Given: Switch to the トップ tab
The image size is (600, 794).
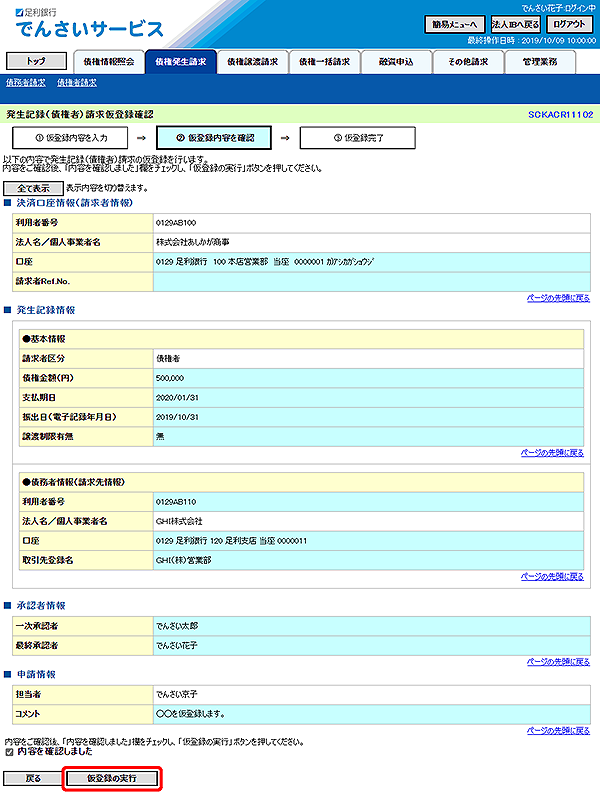Looking at the screenshot, I should (35, 61).
